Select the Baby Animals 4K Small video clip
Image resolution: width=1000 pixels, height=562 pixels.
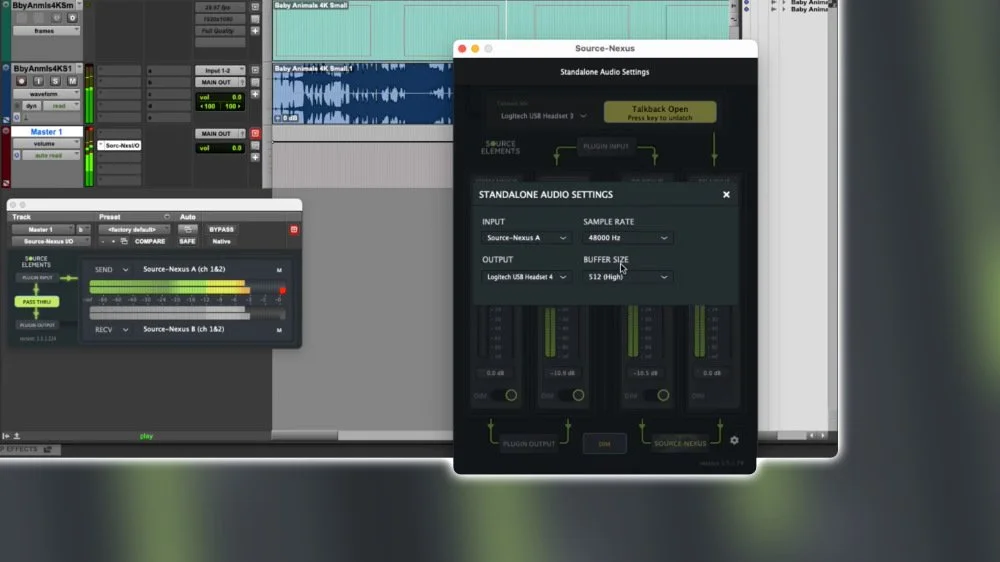(501, 30)
